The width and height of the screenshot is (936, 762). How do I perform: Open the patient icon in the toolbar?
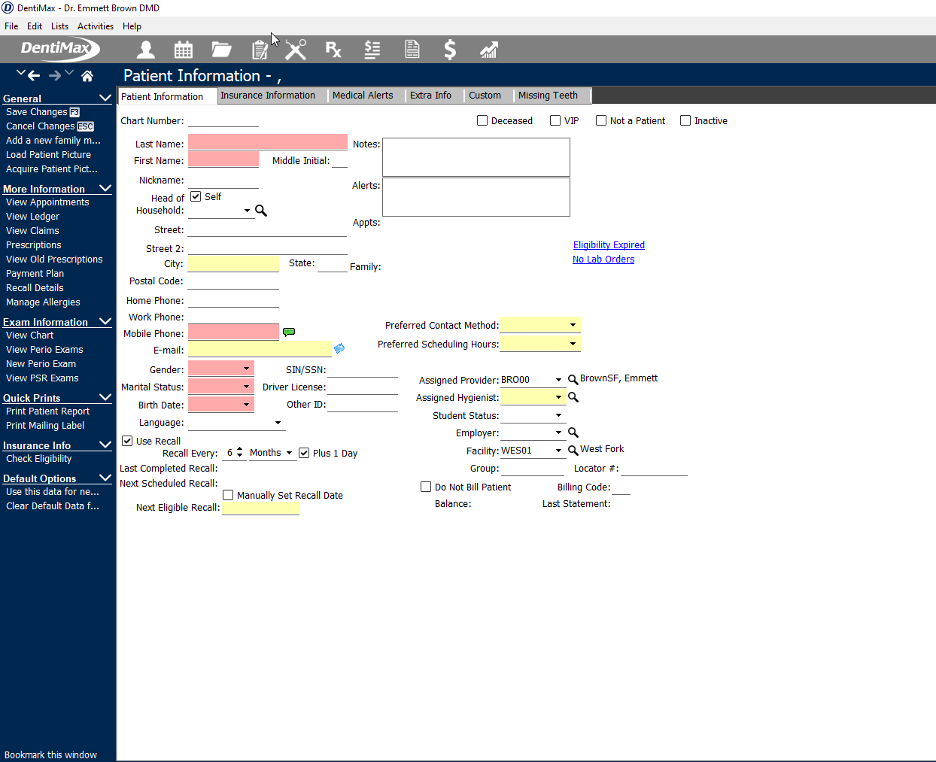click(146, 49)
